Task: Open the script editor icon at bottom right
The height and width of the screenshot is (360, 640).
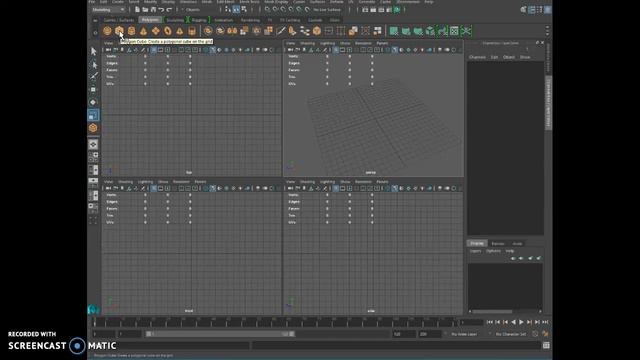Action: coord(546,345)
